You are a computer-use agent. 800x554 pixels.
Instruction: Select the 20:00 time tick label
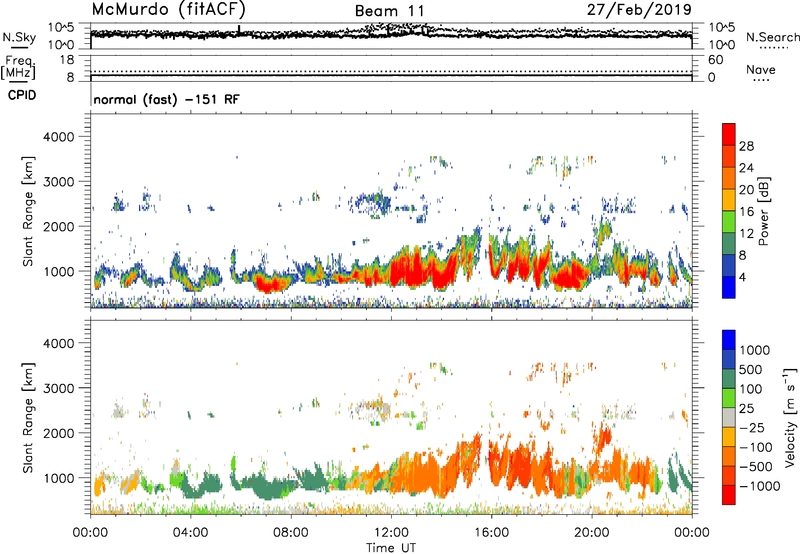591,533
